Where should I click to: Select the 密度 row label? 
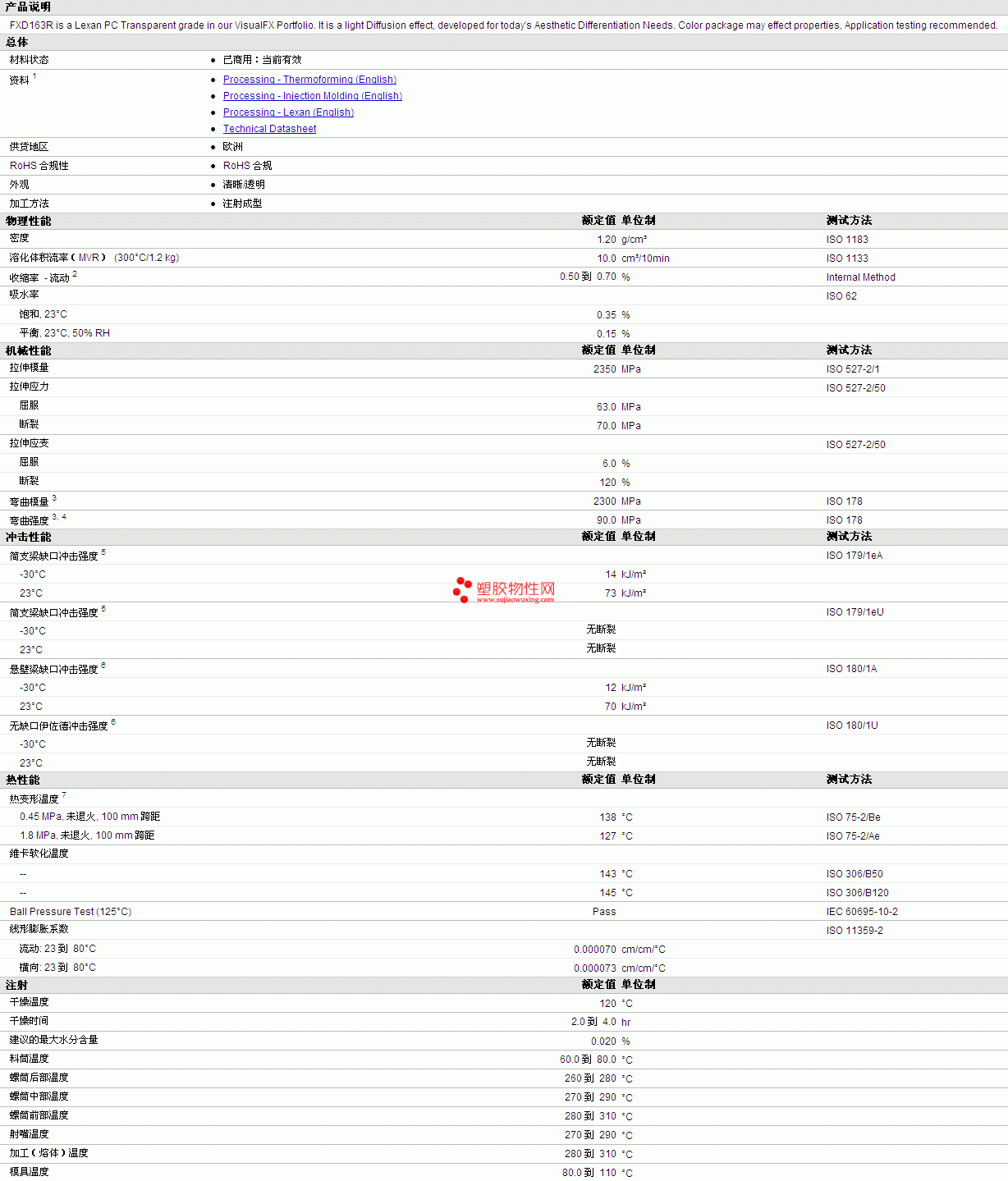[19, 238]
